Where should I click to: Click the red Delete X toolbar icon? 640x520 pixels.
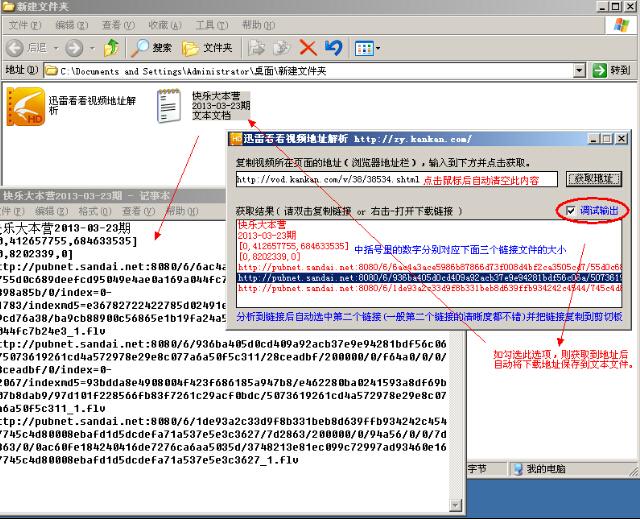[308, 47]
